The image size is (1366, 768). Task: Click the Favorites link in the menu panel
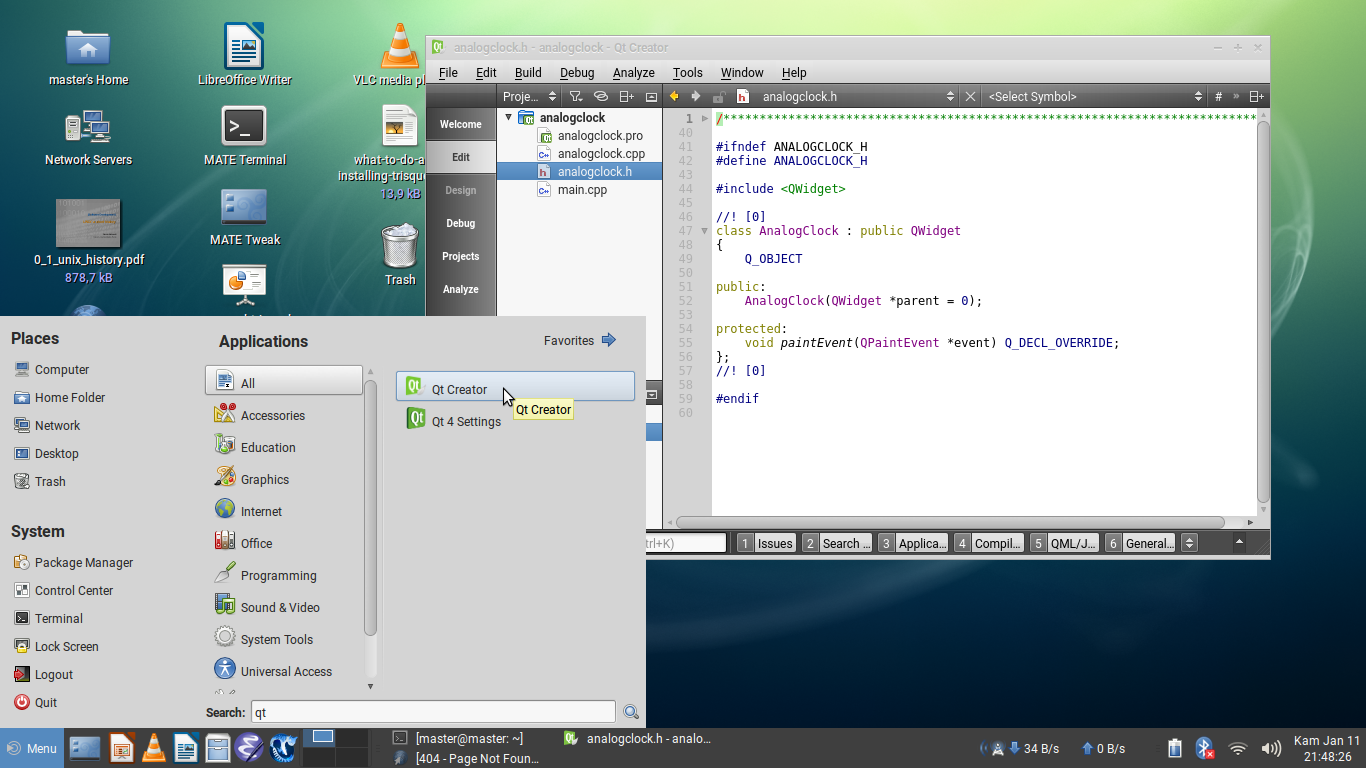click(569, 340)
